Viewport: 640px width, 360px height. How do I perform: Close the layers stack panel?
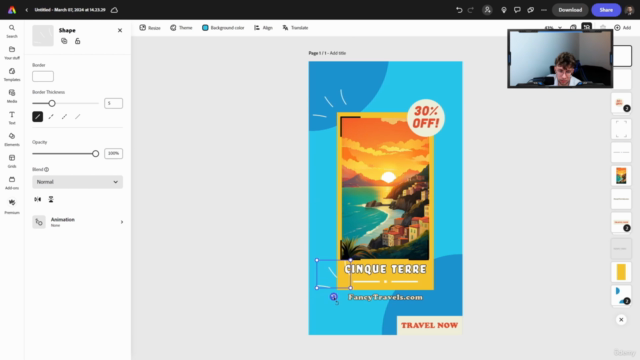[x=621, y=320]
